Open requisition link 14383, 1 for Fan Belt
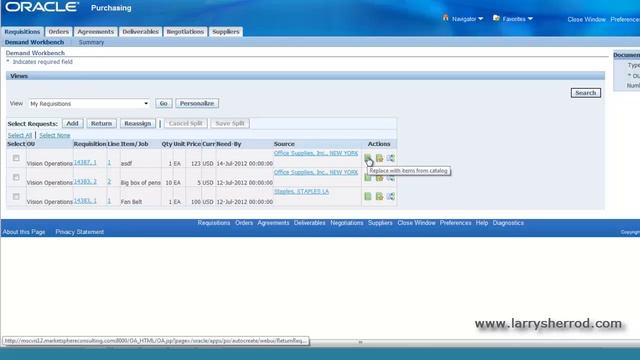 [85, 201]
